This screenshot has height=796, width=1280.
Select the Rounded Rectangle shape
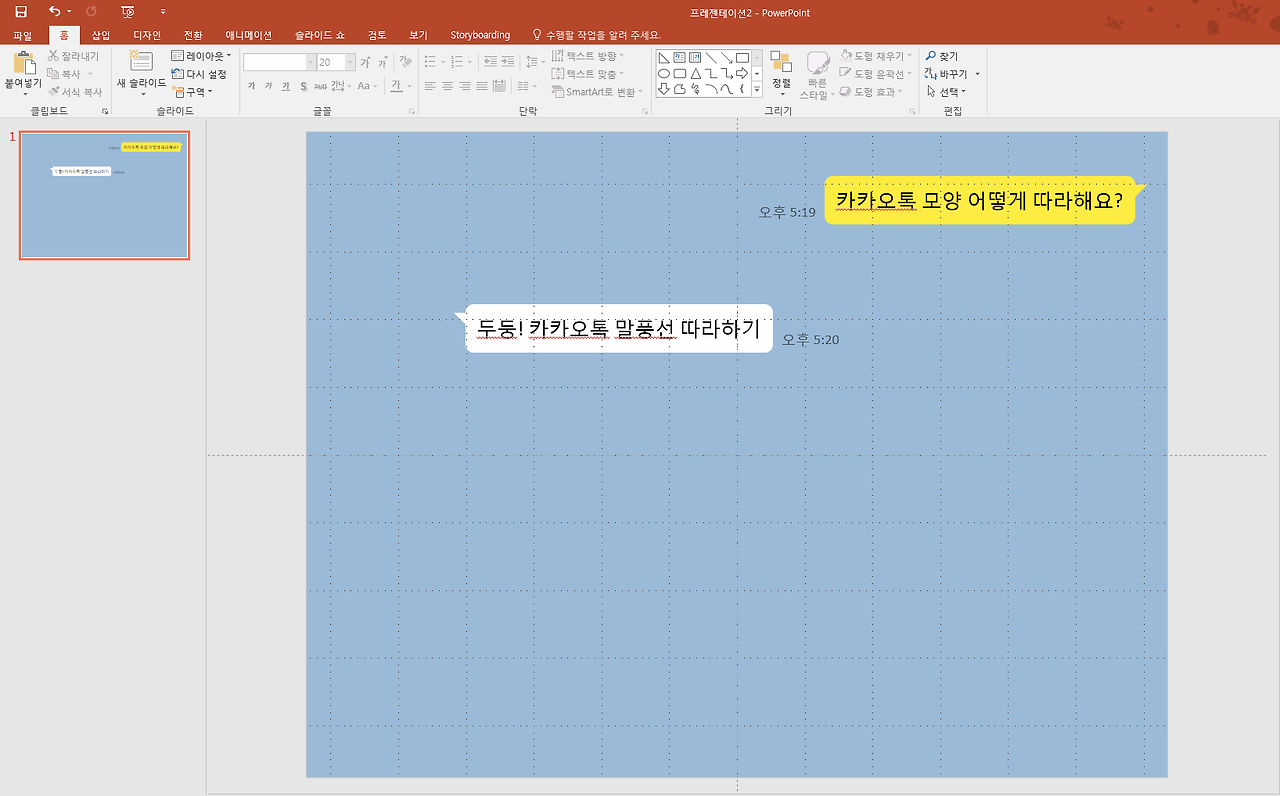point(679,73)
